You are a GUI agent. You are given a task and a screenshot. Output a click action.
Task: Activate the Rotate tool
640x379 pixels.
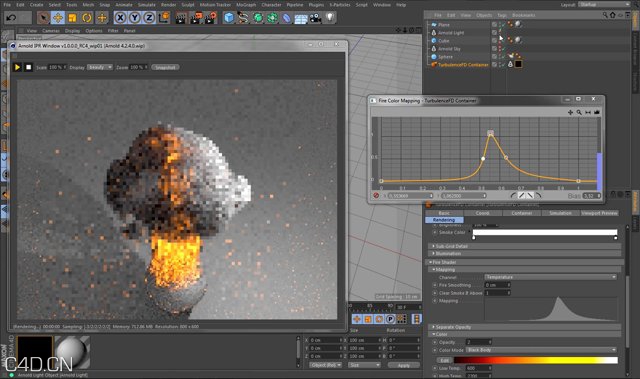[x=87, y=18]
